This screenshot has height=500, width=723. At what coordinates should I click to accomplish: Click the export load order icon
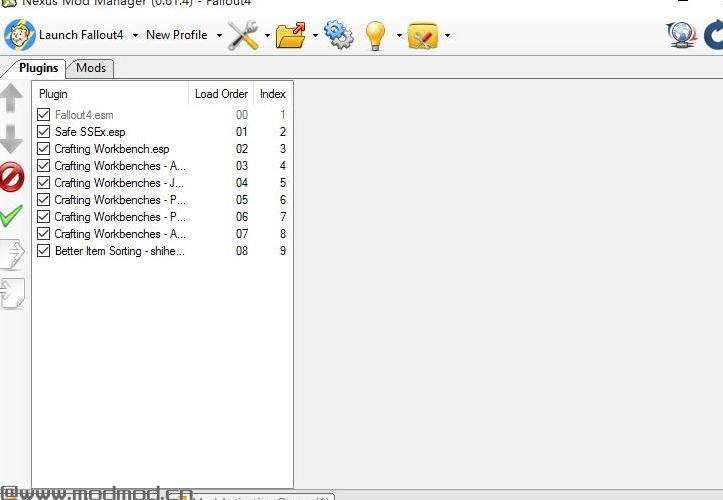pyautogui.click(x=12, y=254)
